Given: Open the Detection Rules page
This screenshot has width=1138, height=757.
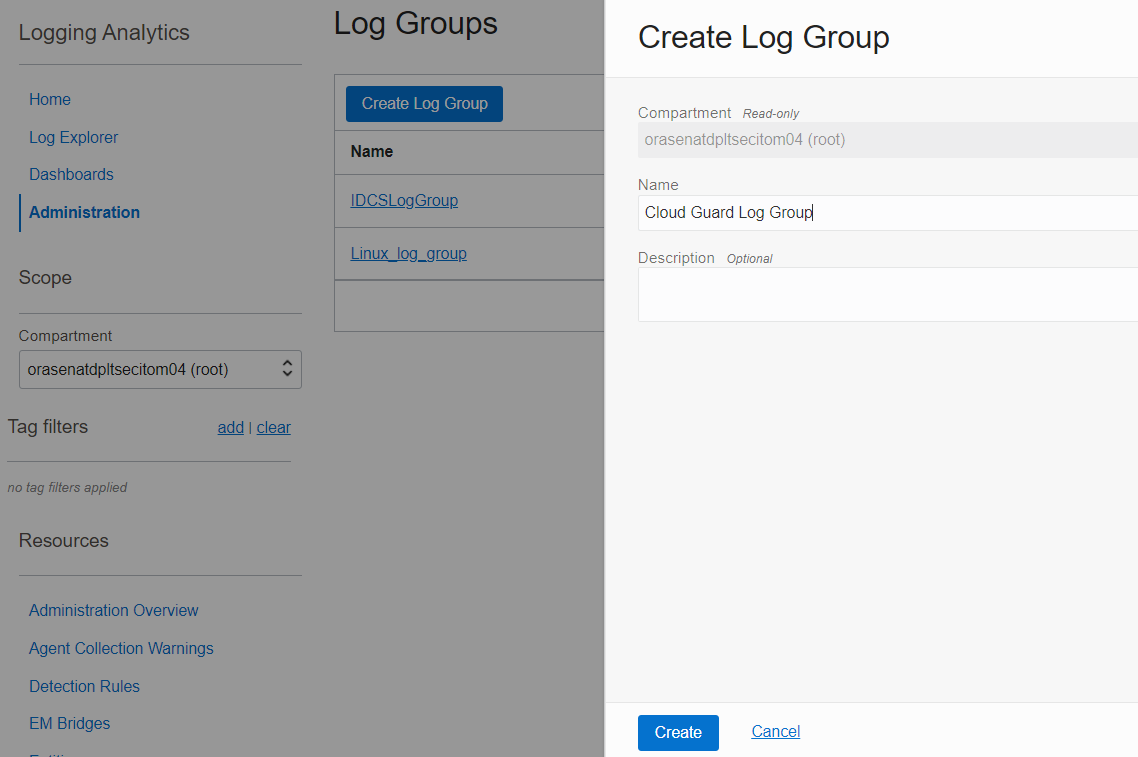Looking at the screenshot, I should (x=84, y=686).
